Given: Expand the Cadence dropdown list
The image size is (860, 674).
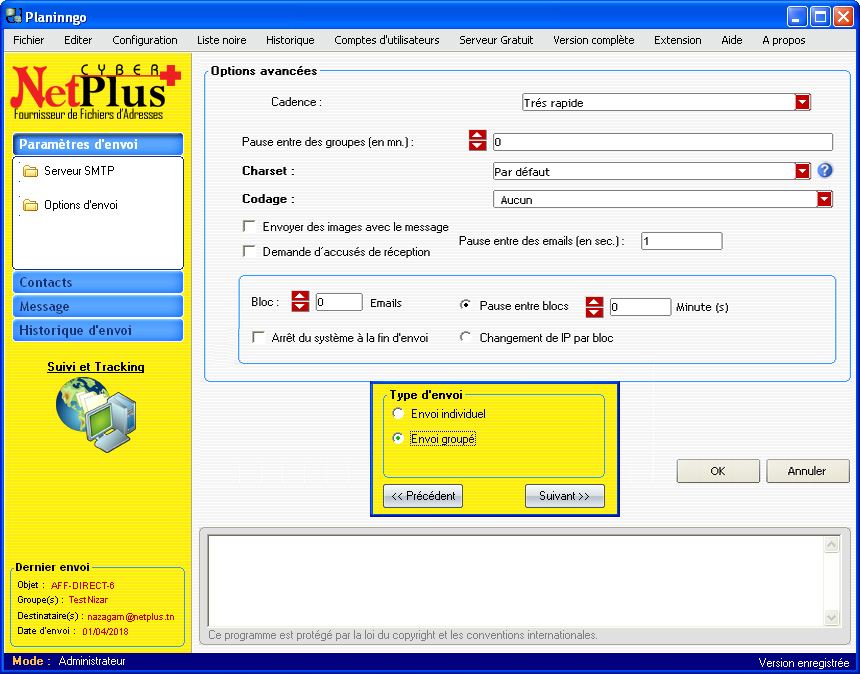Looking at the screenshot, I should click(x=802, y=102).
